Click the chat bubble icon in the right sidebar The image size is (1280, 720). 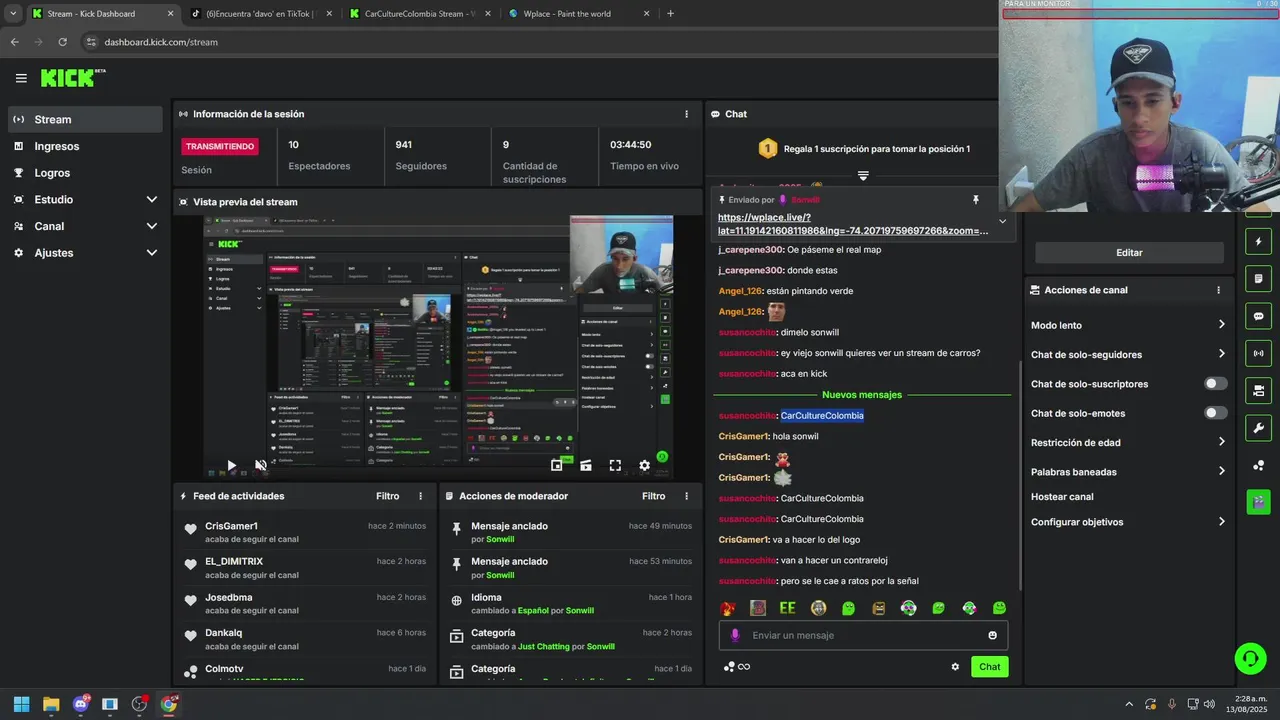pyautogui.click(x=1258, y=316)
